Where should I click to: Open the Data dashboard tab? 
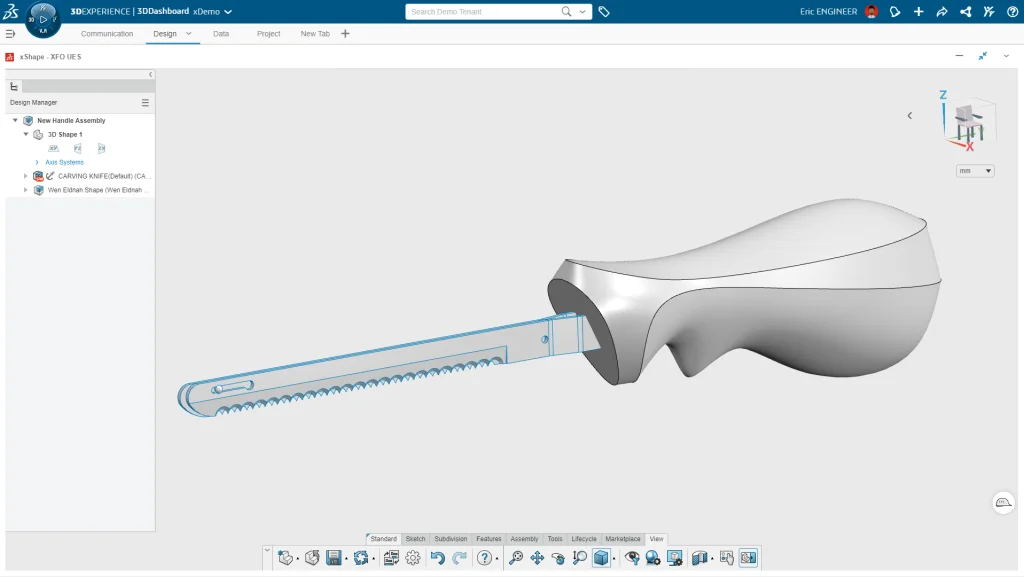pos(221,34)
